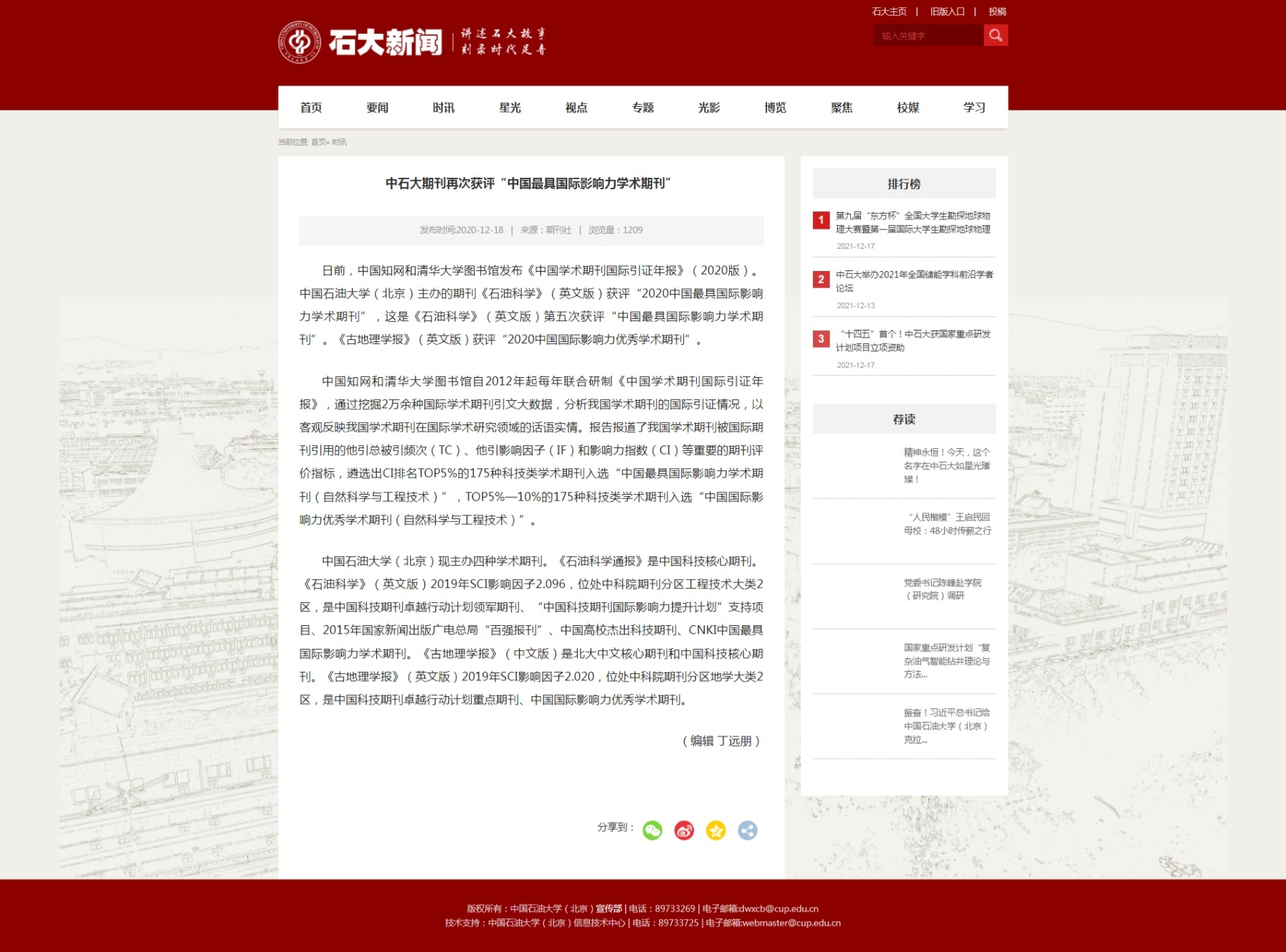Open the 学习 navigation item

click(x=974, y=108)
